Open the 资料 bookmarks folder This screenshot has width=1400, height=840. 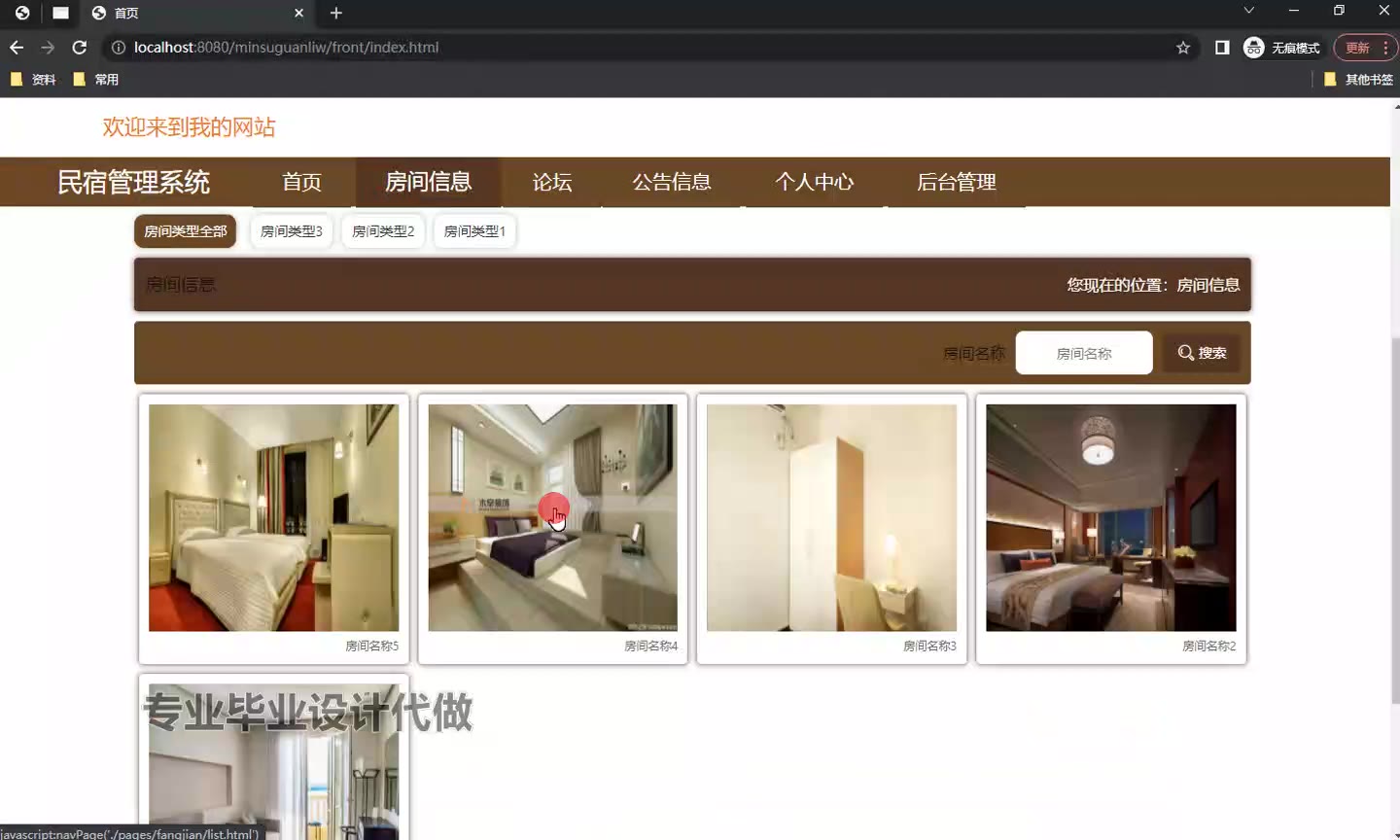click(x=33, y=80)
